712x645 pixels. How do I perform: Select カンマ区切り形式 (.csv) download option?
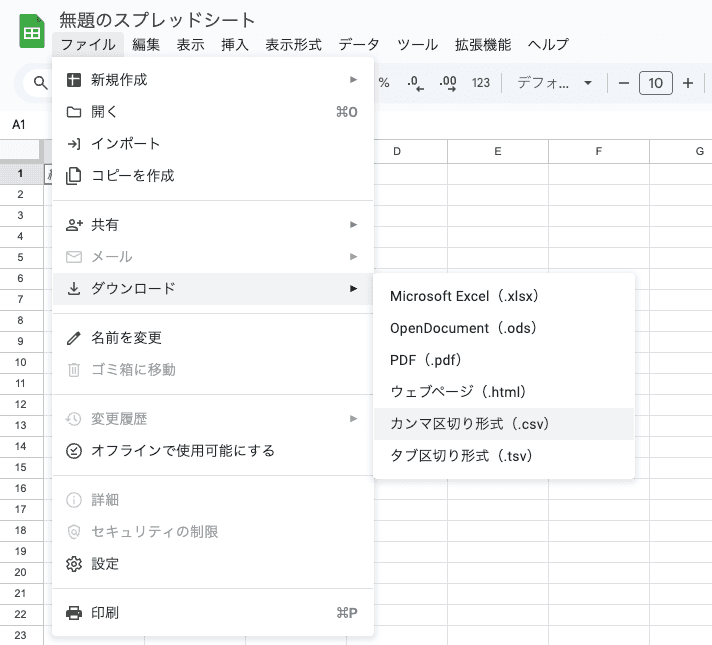click(504, 424)
